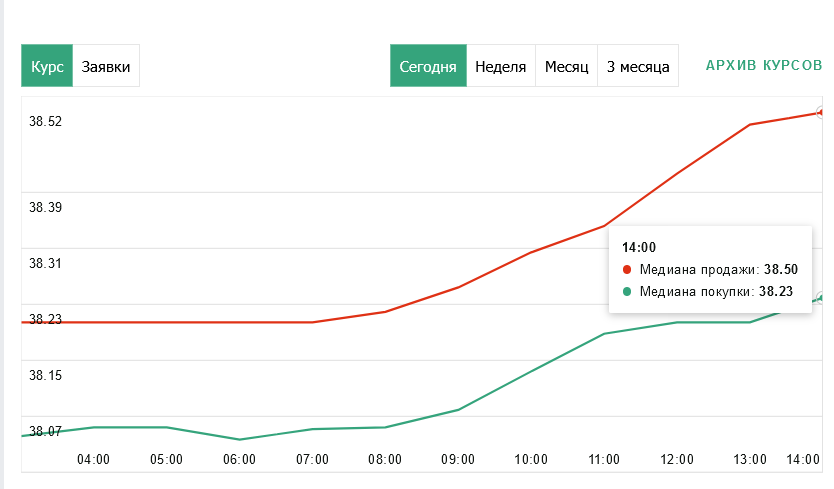Screen dimensions: 834x489
Task: Switch chart range to Неделя
Action: [x=501, y=67]
